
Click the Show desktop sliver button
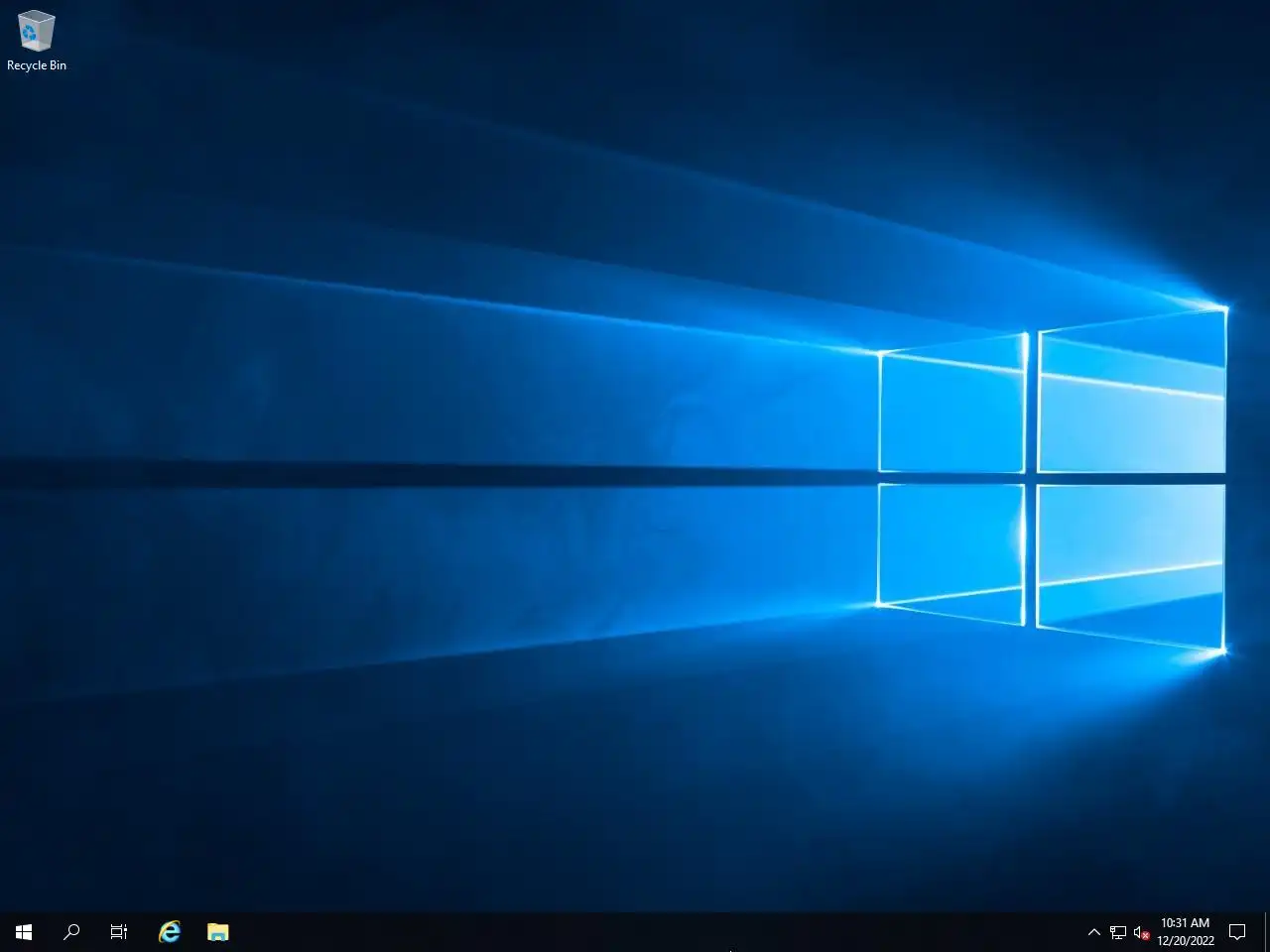click(1267, 932)
